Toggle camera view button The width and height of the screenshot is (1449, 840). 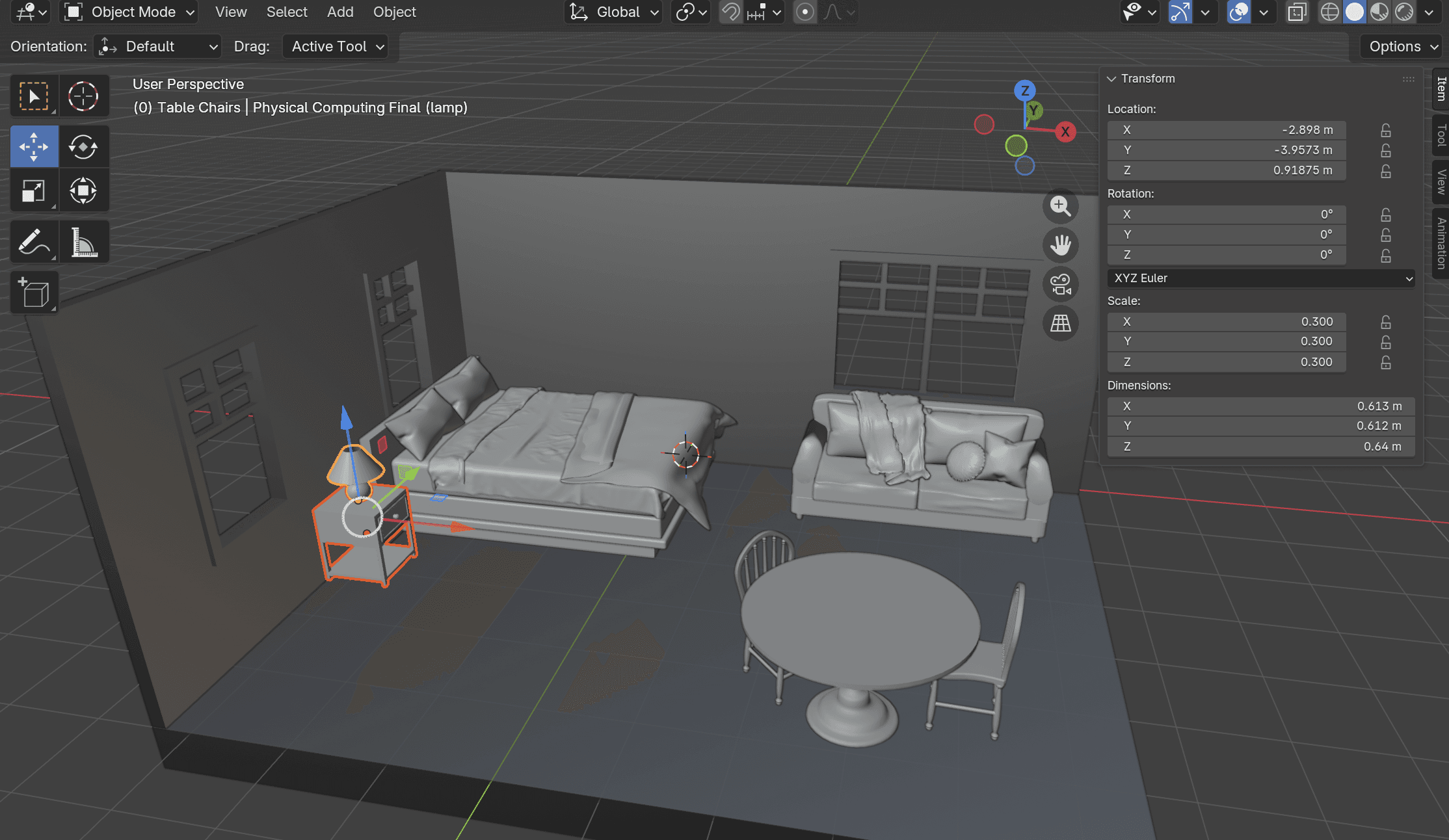[1060, 284]
